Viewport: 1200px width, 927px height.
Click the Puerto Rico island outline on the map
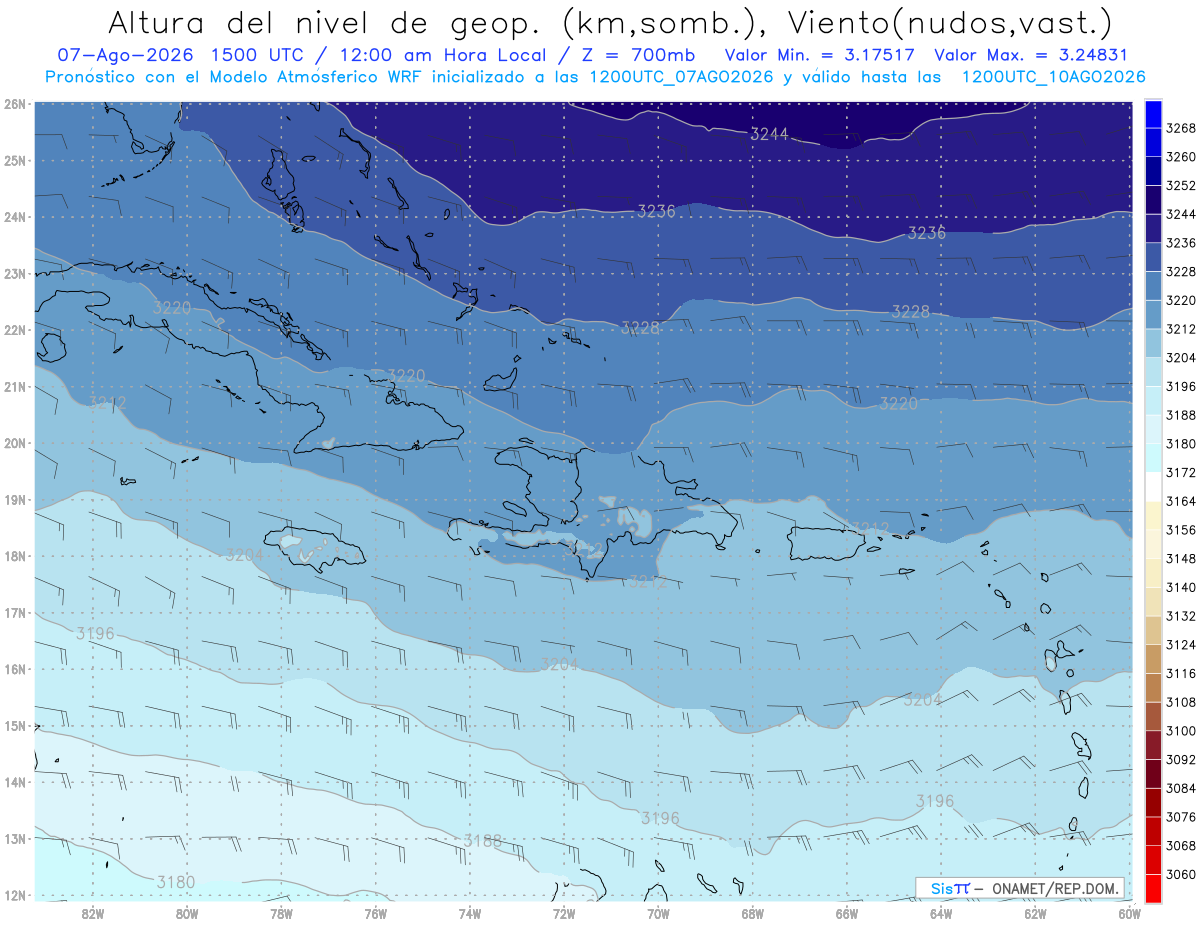826,542
